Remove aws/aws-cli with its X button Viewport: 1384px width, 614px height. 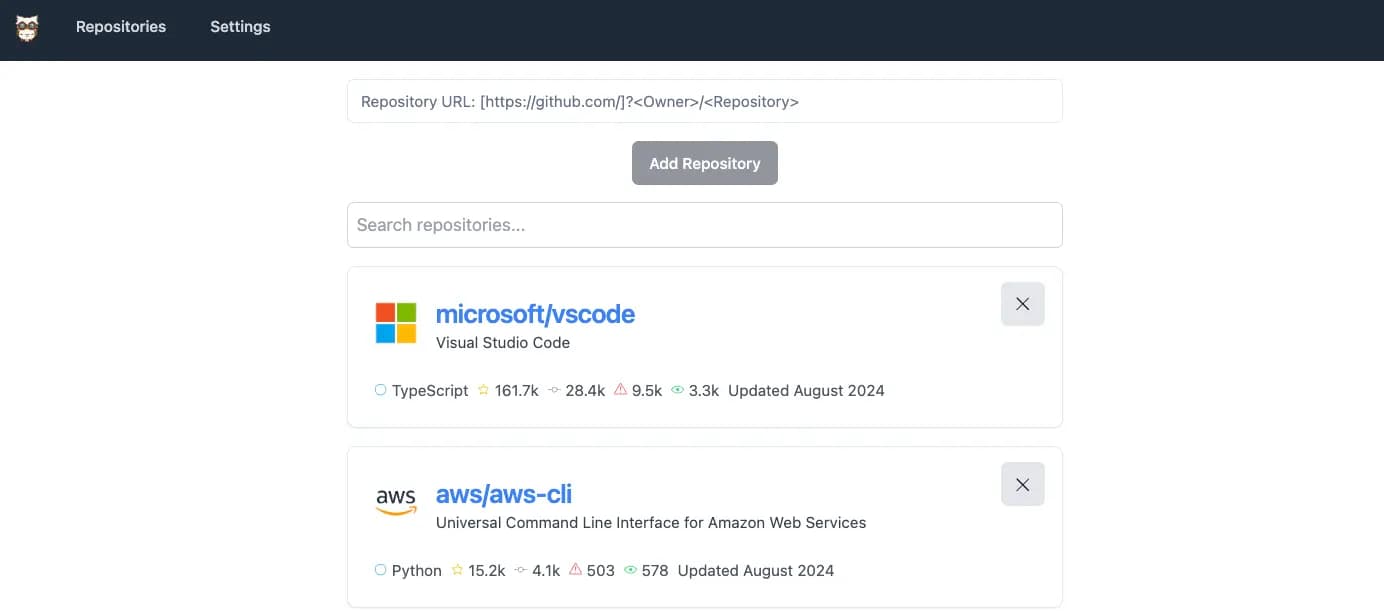(1022, 484)
